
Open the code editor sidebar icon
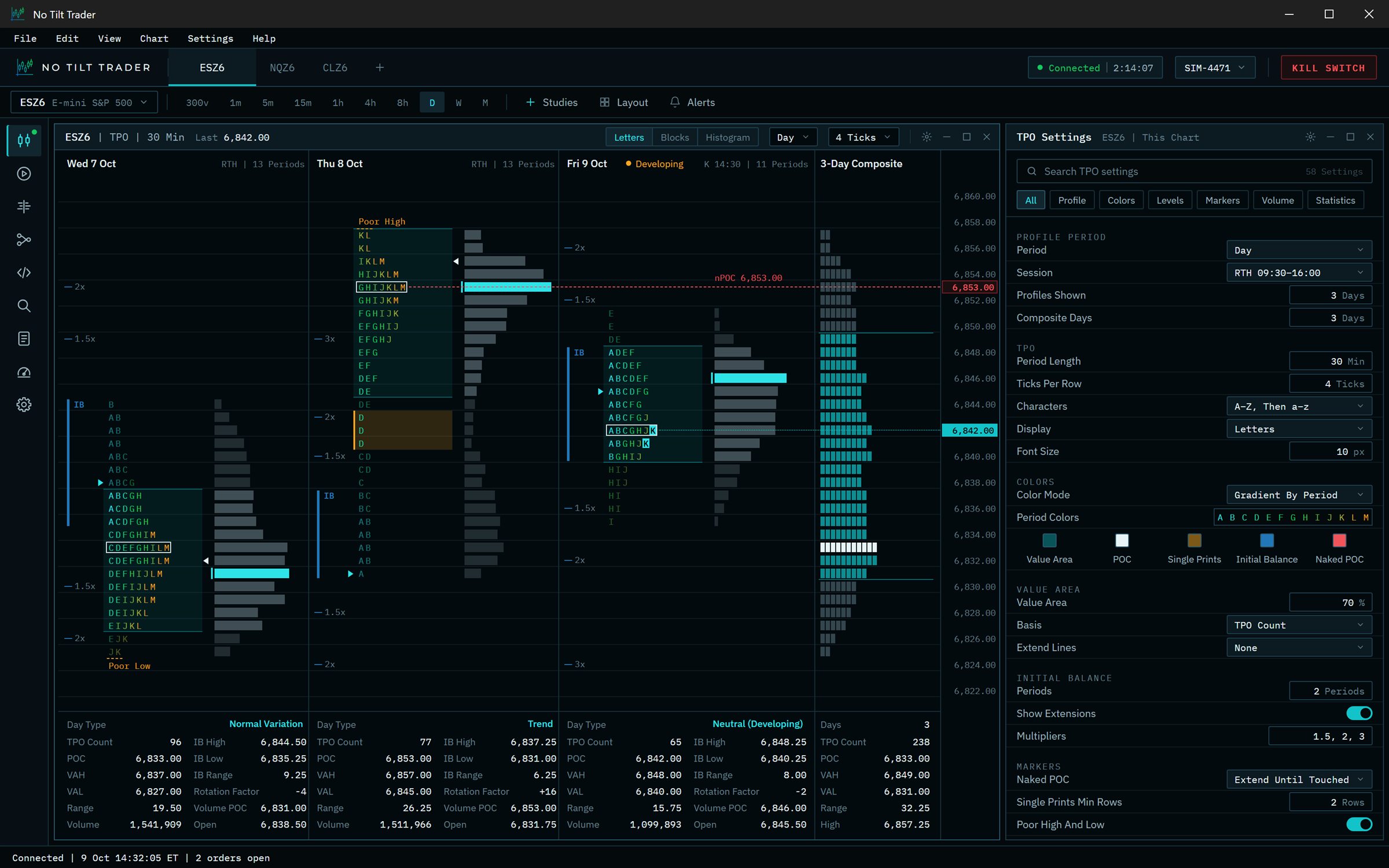[x=24, y=273]
